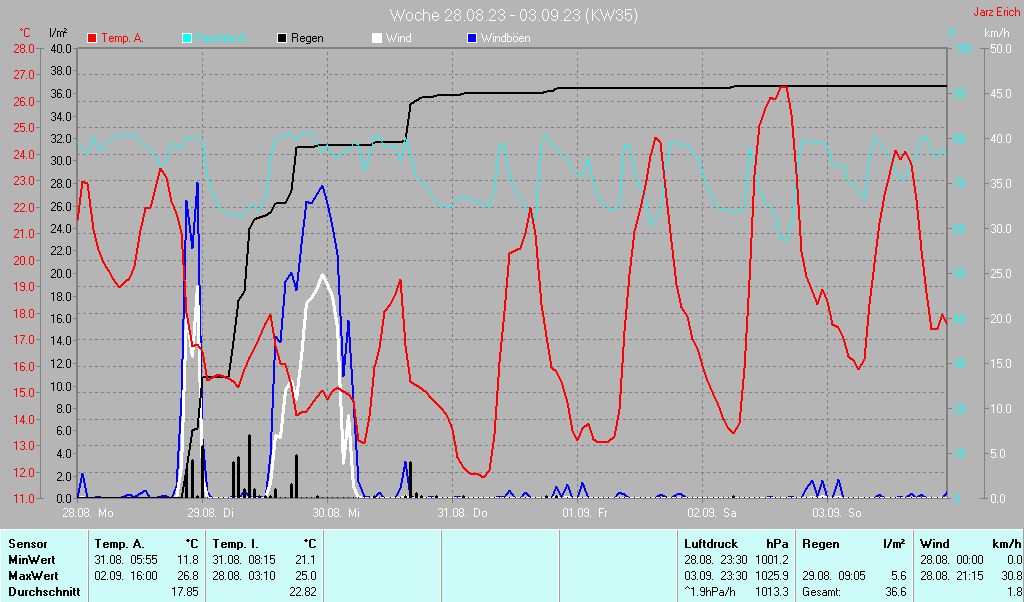Click the Durchschnitt row label

coord(45,592)
